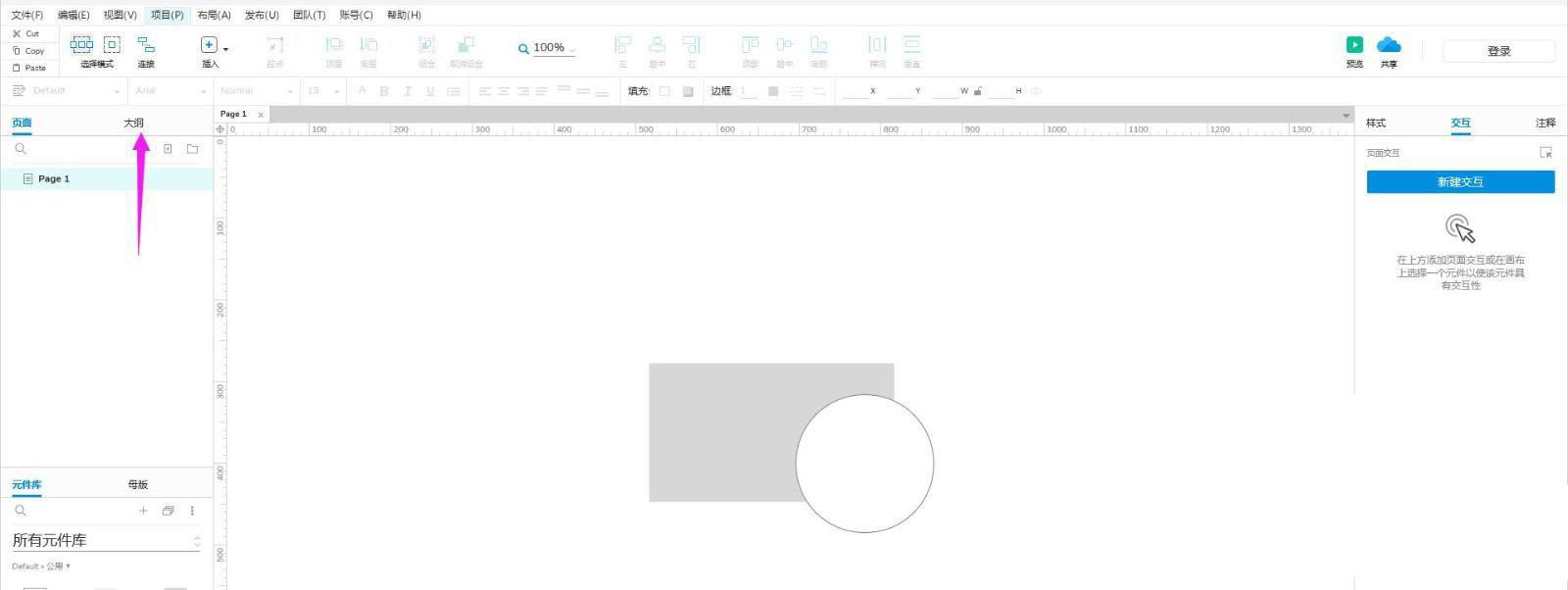Open the 发布(U) publish menu
The height and width of the screenshot is (590, 1568).
[262, 15]
